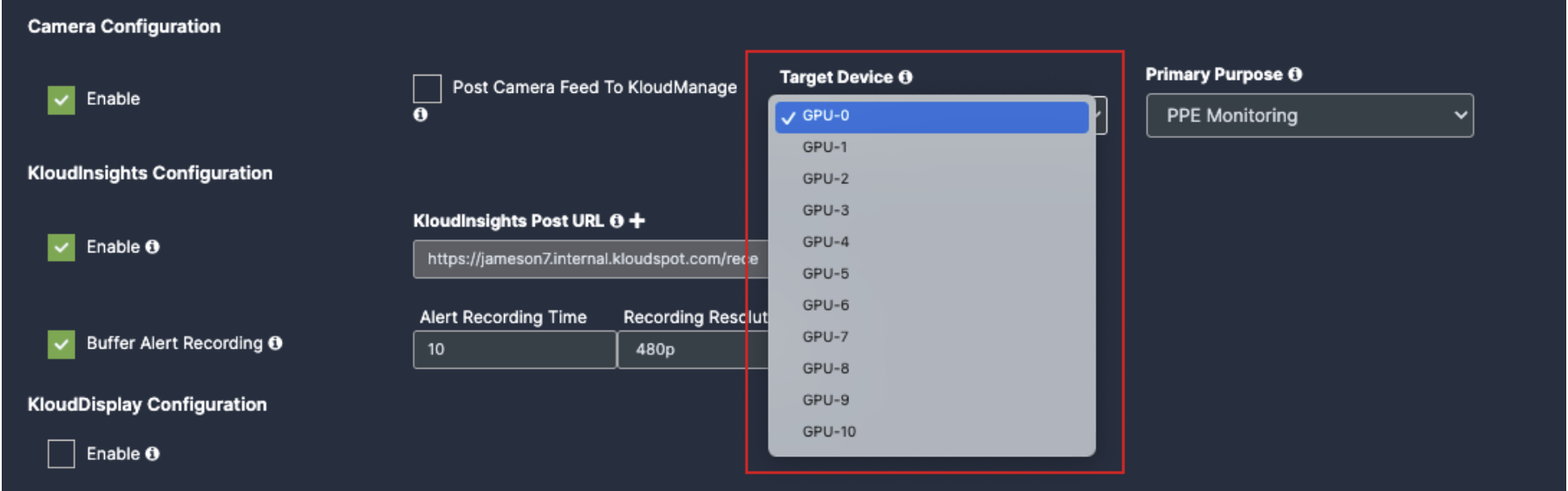The width and height of the screenshot is (1568, 491).
Task: Open the PPE Monitoring purpose dropdown
Action: (x=1310, y=115)
